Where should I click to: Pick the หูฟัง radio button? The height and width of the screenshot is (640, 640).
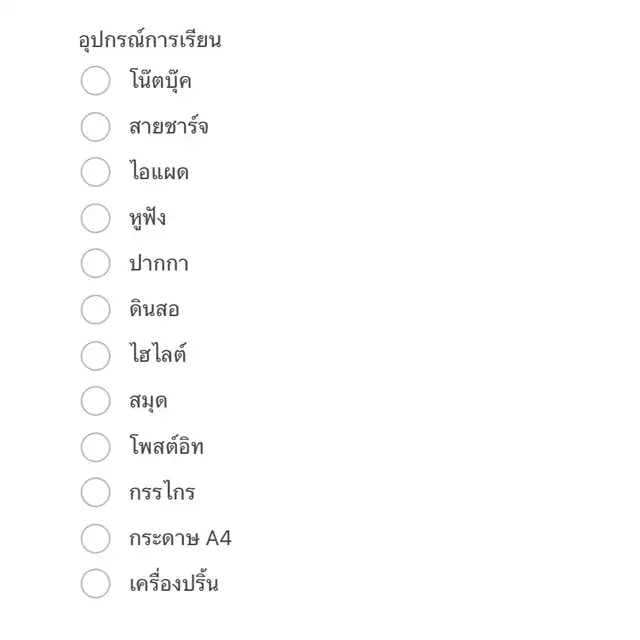(x=96, y=218)
